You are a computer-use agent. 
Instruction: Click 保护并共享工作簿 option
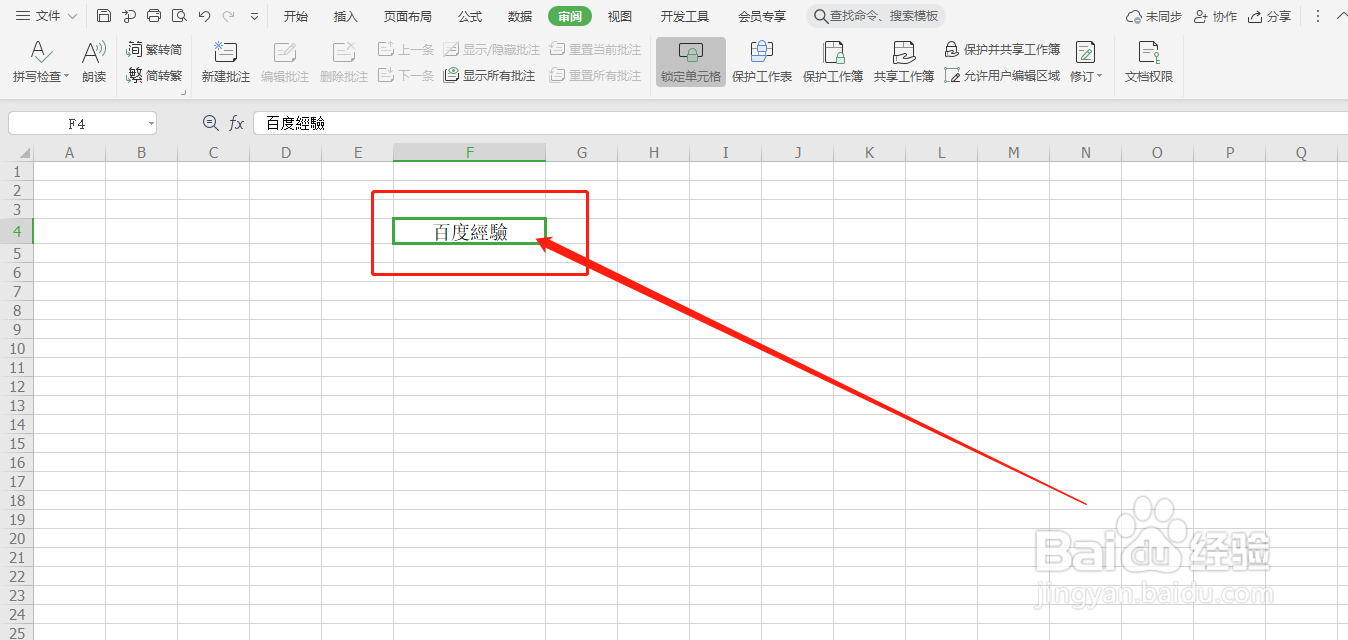[x=1003, y=49]
